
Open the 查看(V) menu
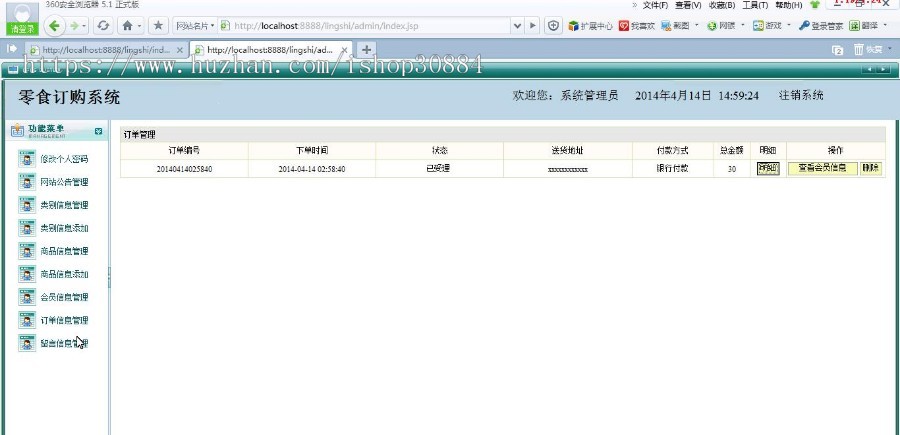click(688, 5)
